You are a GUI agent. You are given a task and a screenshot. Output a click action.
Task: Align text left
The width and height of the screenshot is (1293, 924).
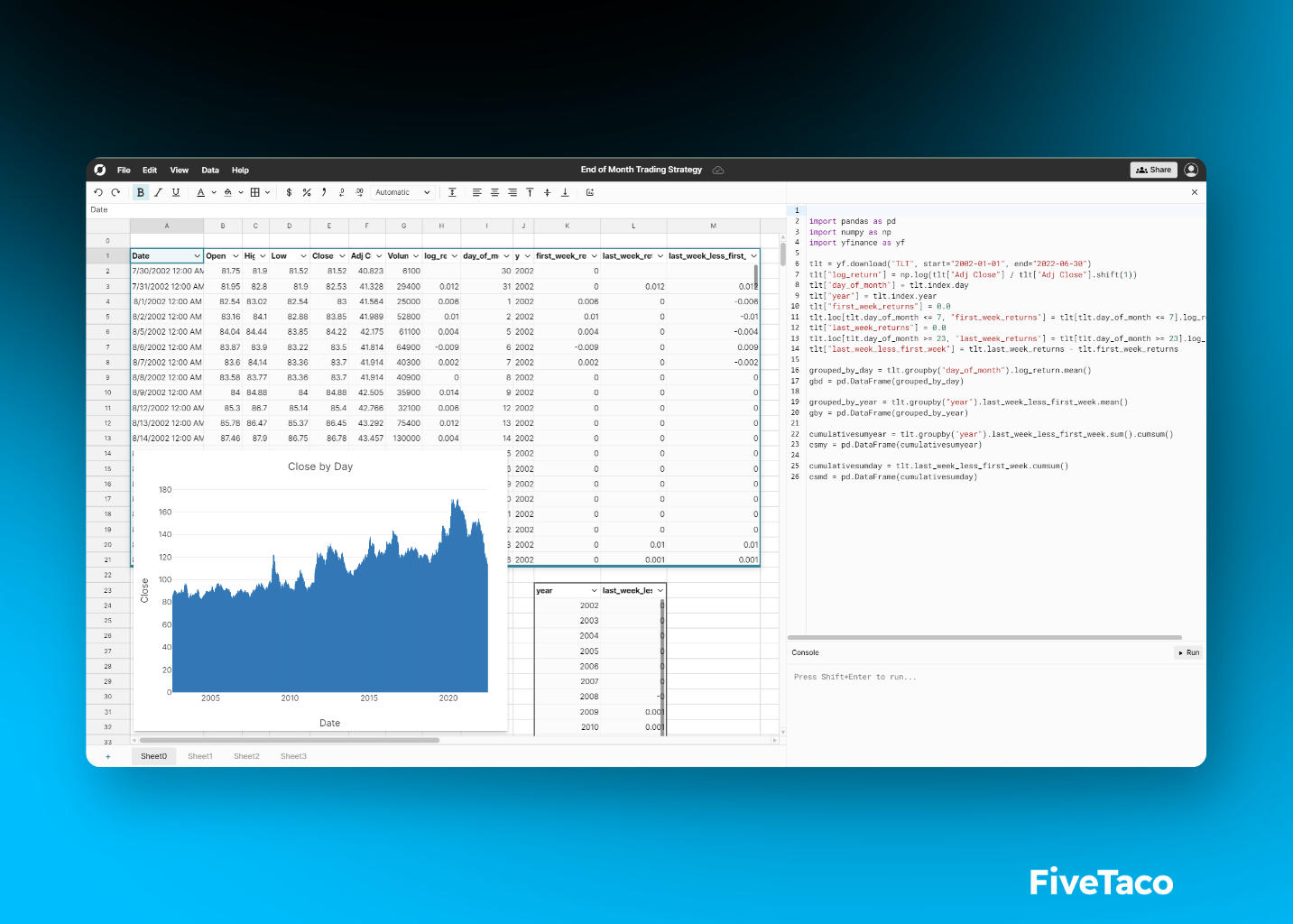[477, 192]
